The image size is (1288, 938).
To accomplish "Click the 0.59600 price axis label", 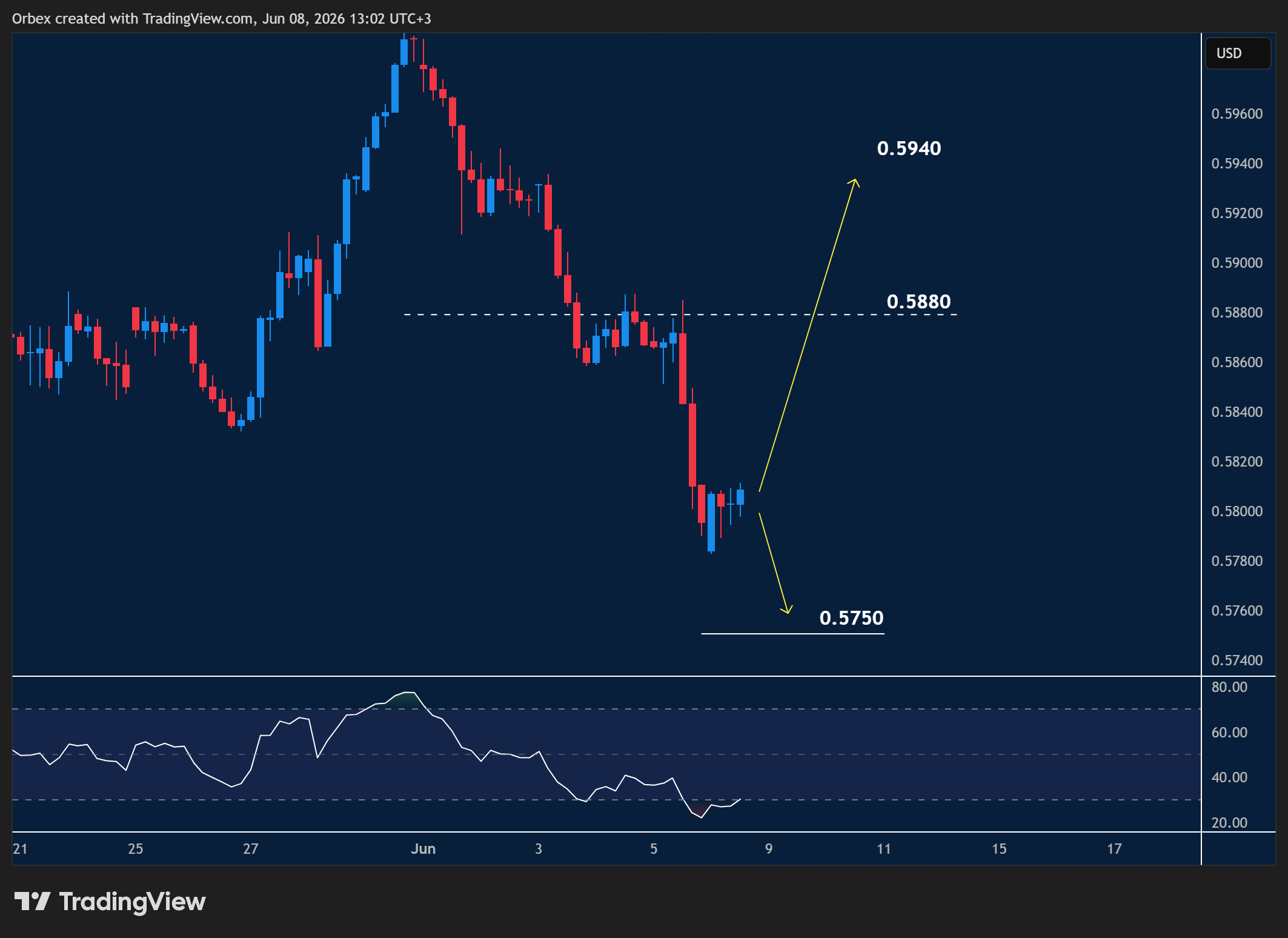I will (x=1237, y=114).
